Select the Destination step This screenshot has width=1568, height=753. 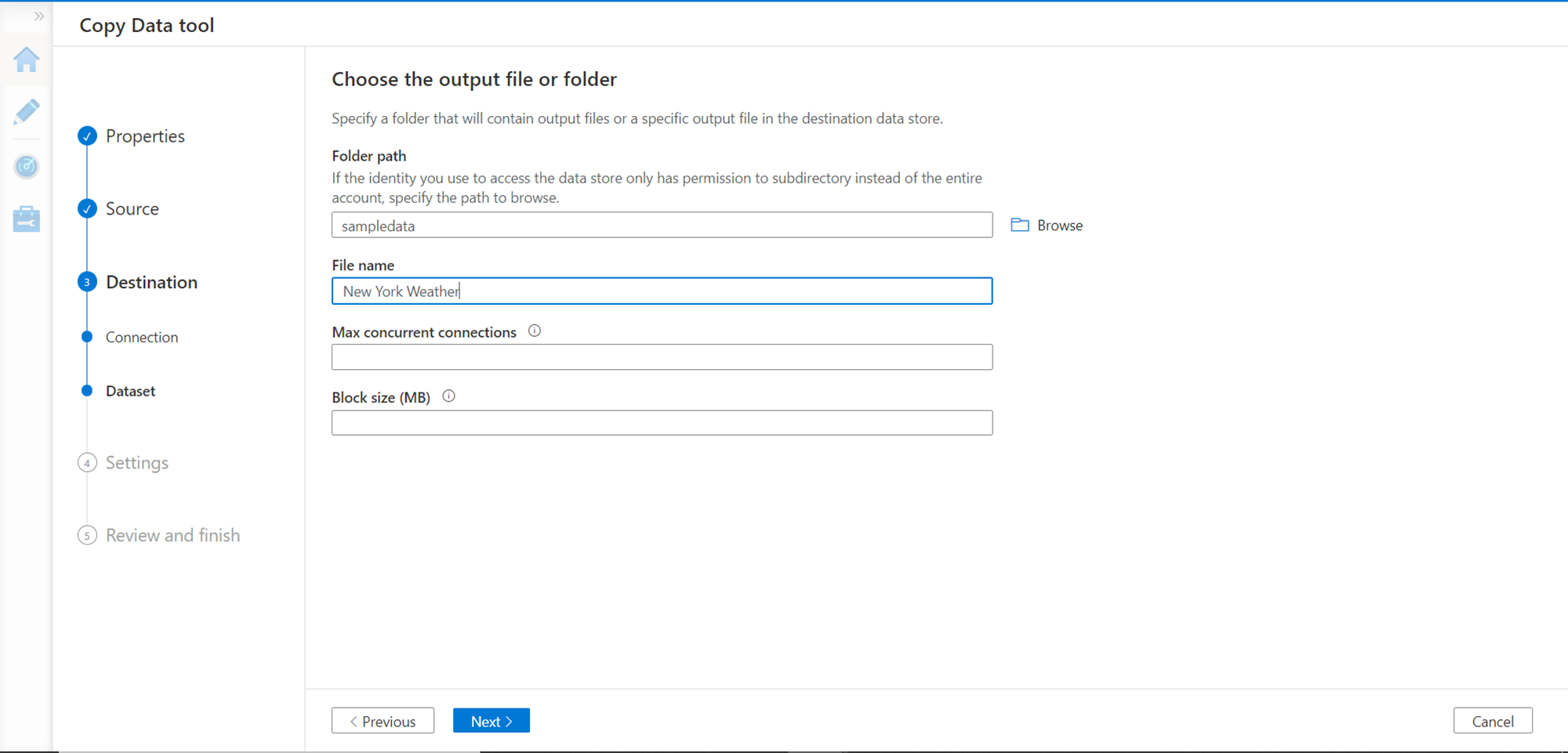point(151,282)
